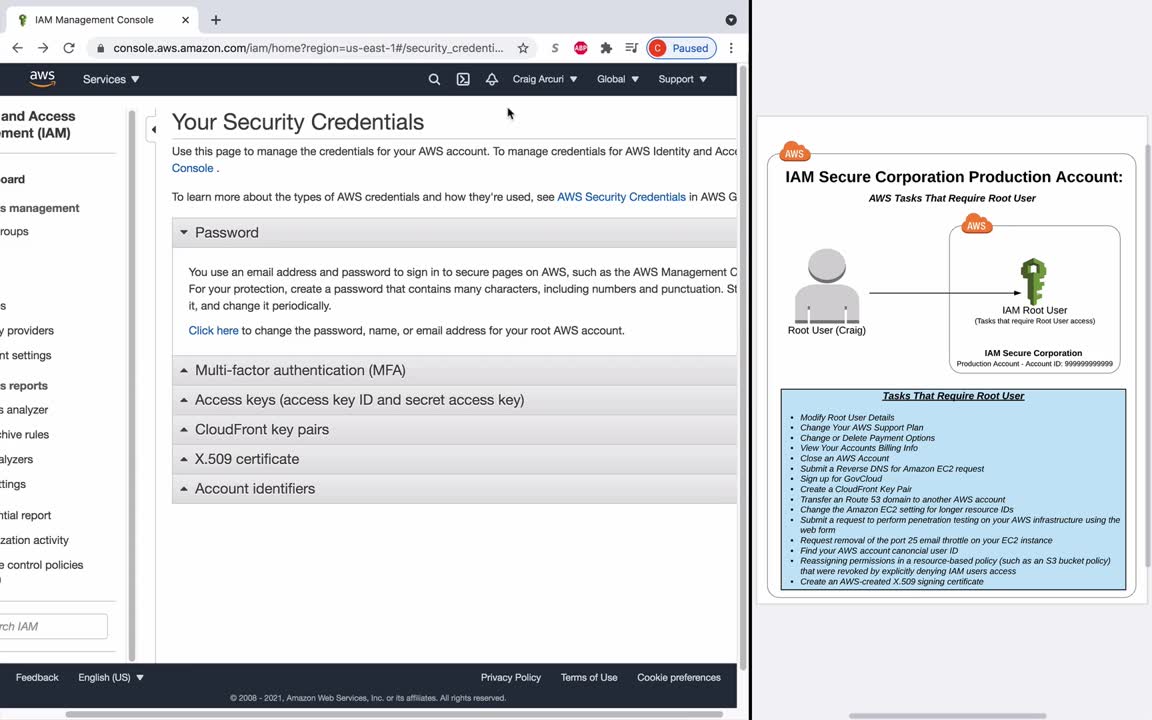
Task: Click the IAM sidebar vertical scrollbar
Action: (x=132, y=386)
